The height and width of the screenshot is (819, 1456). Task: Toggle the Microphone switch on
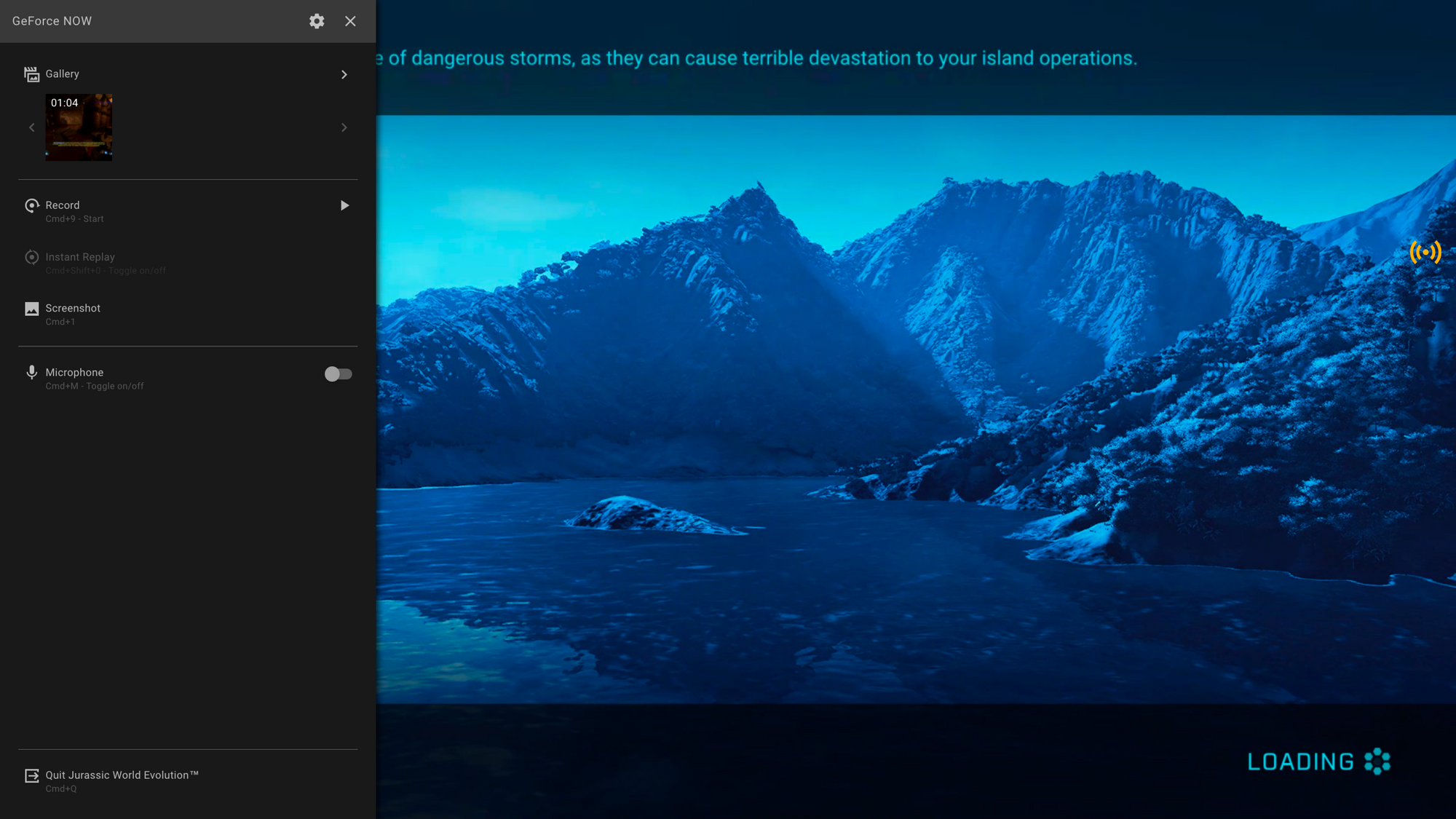click(x=338, y=373)
